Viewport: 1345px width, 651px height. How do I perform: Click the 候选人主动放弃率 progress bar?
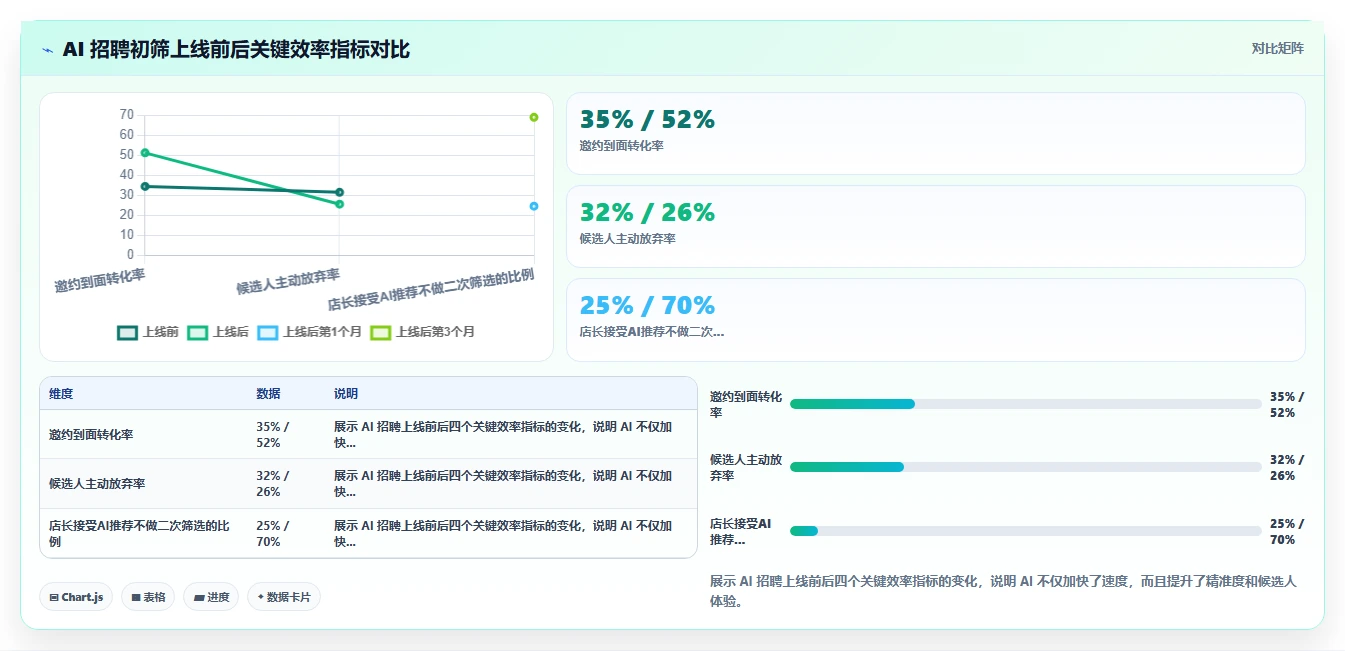(x=1025, y=467)
